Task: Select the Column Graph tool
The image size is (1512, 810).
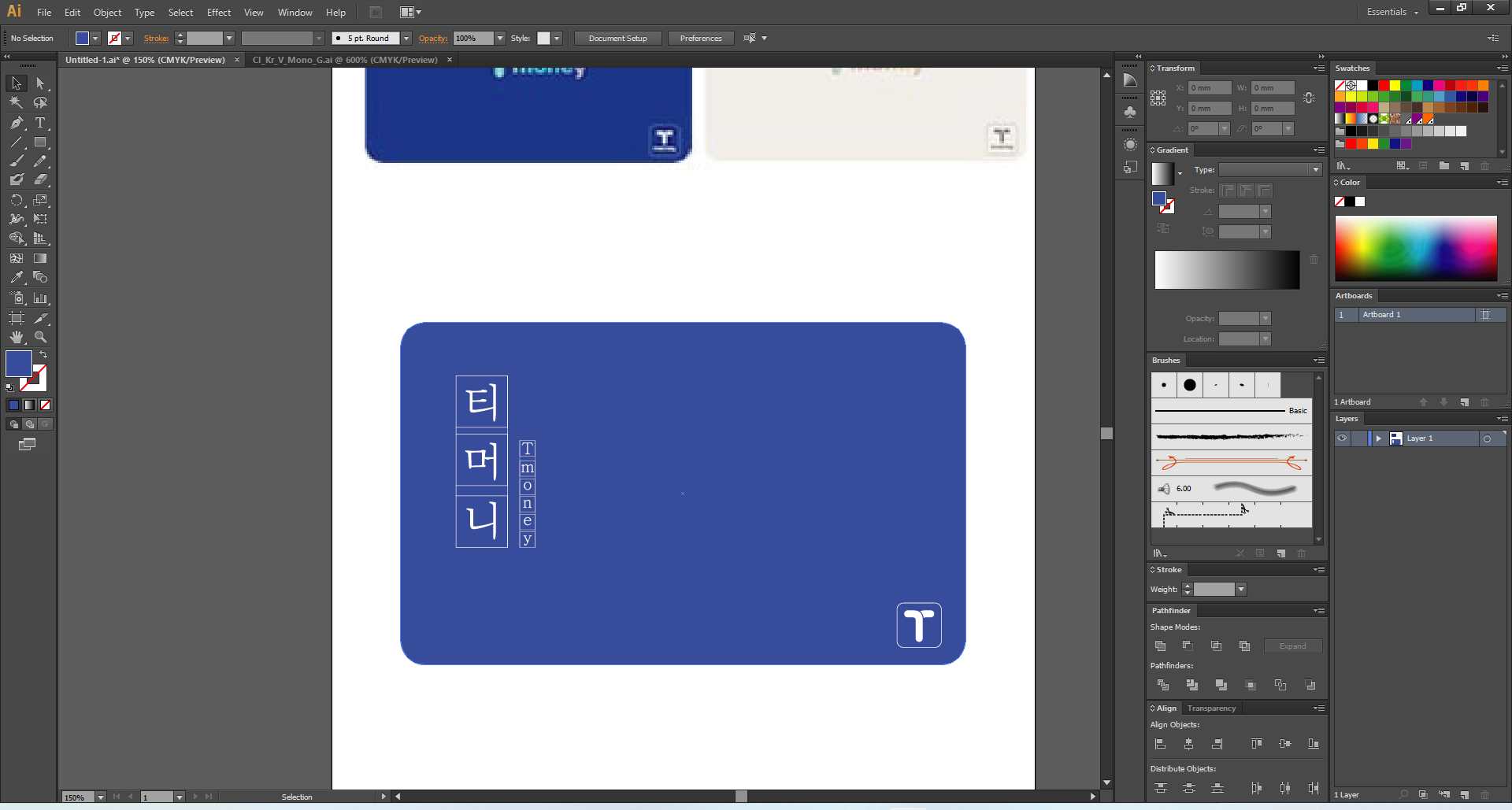Action: (40, 298)
